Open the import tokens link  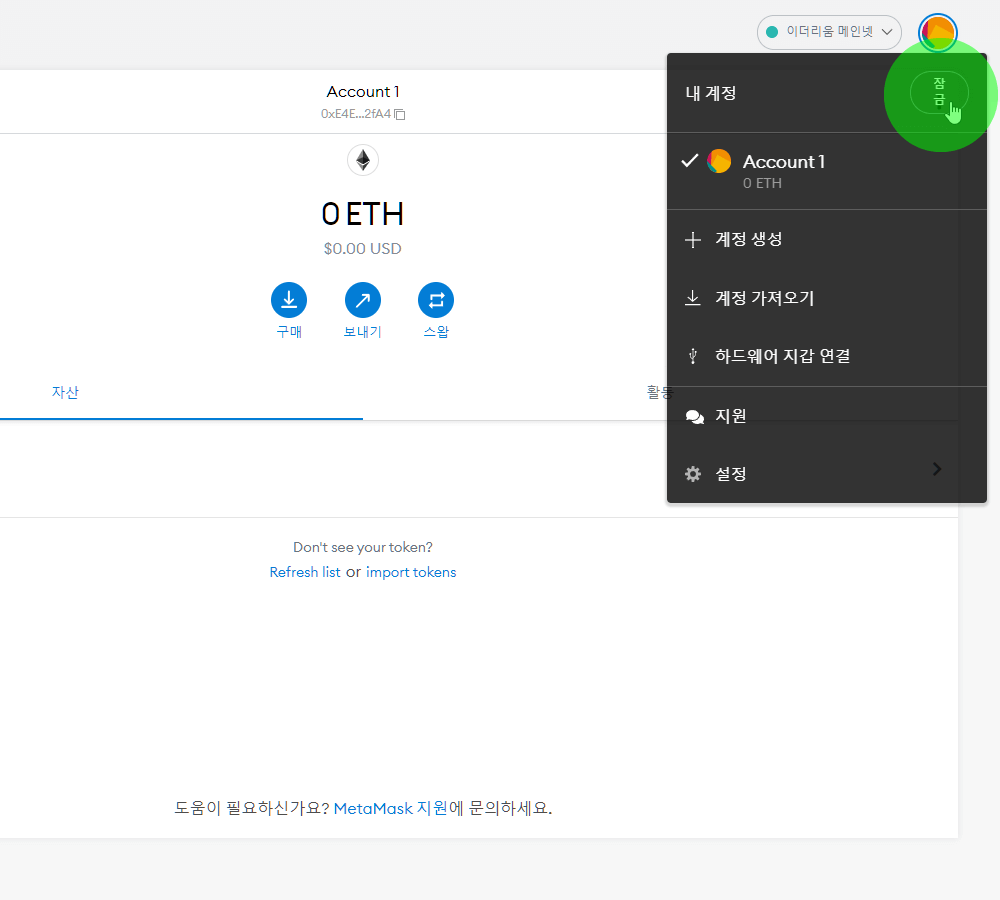[x=411, y=571]
